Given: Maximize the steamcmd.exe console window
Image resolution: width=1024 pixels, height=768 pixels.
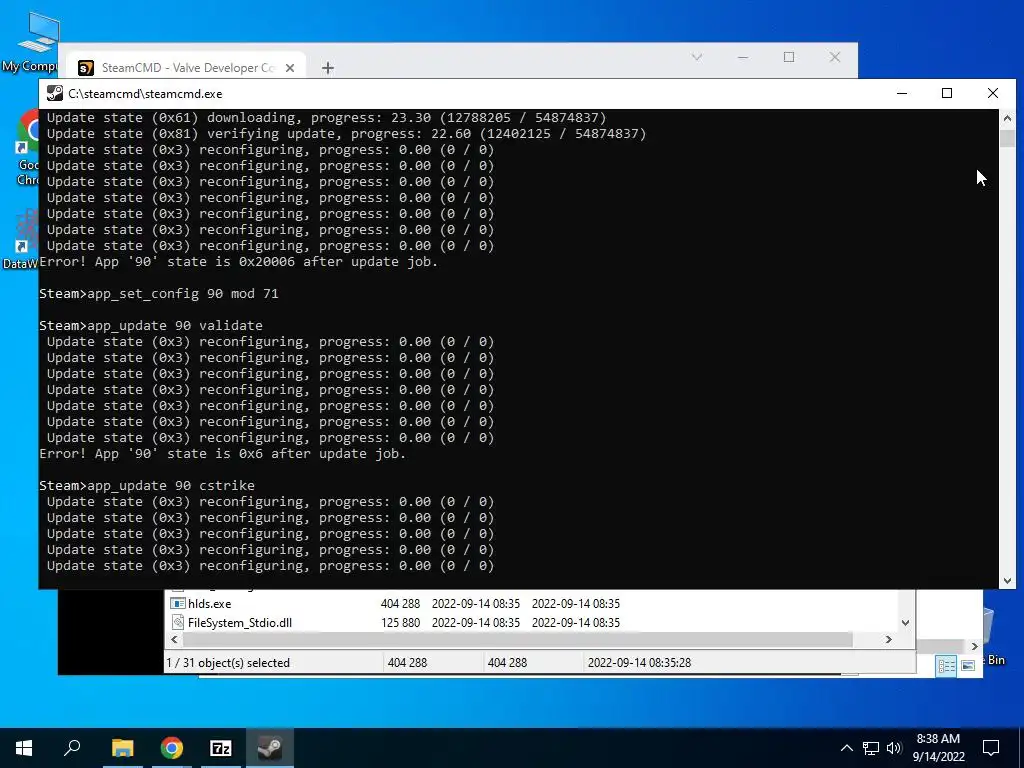Looking at the screenshot, I should coord(947,93).
